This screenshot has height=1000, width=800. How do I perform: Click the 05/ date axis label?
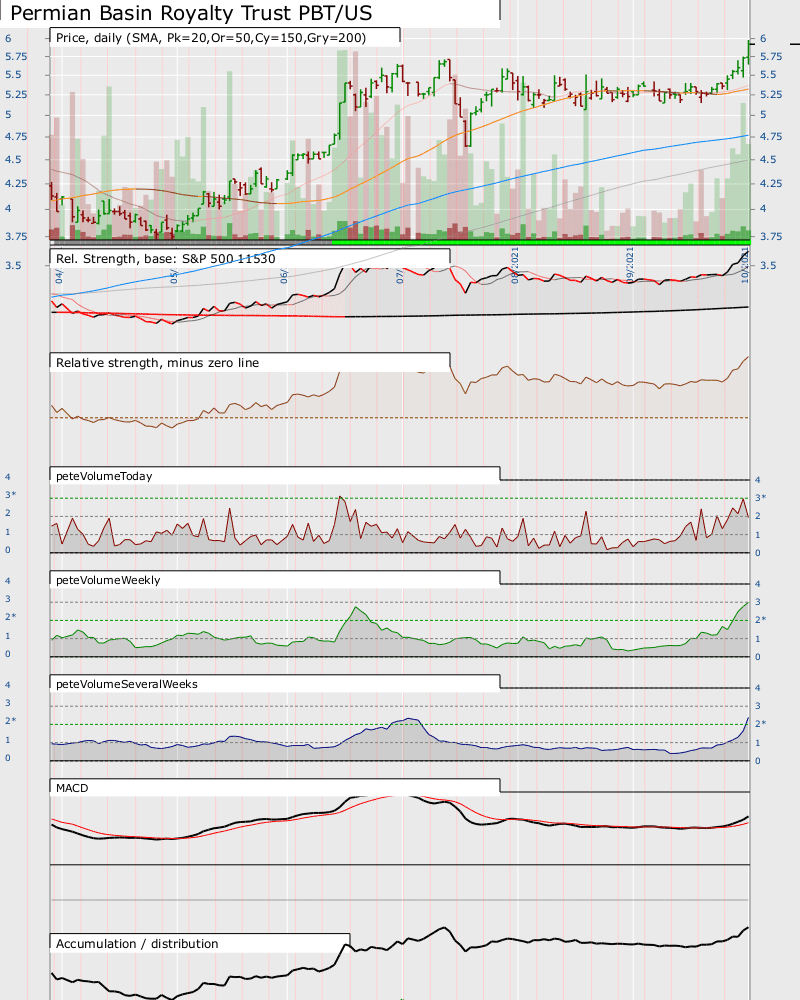(174, 276)
